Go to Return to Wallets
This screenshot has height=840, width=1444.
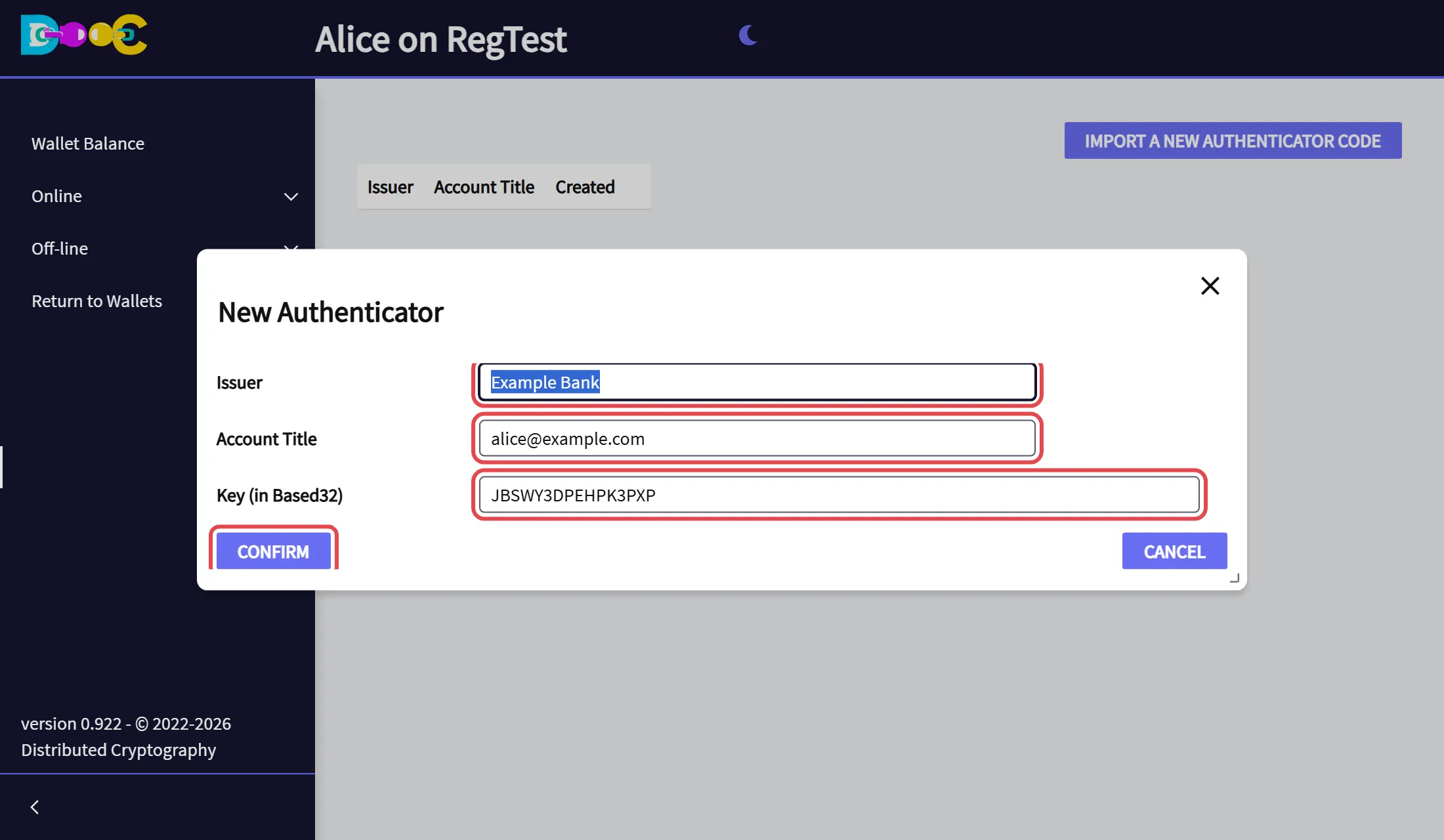click(x=96, y=301)
